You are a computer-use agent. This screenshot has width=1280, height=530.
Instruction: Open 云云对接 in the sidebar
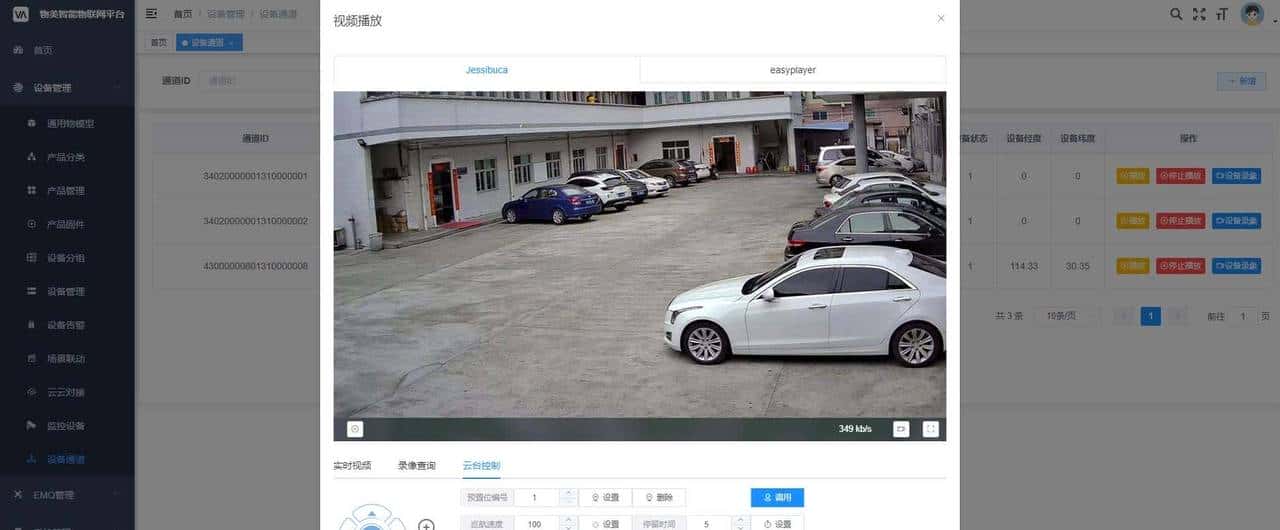pyautogui.click(x=67, y=392)
